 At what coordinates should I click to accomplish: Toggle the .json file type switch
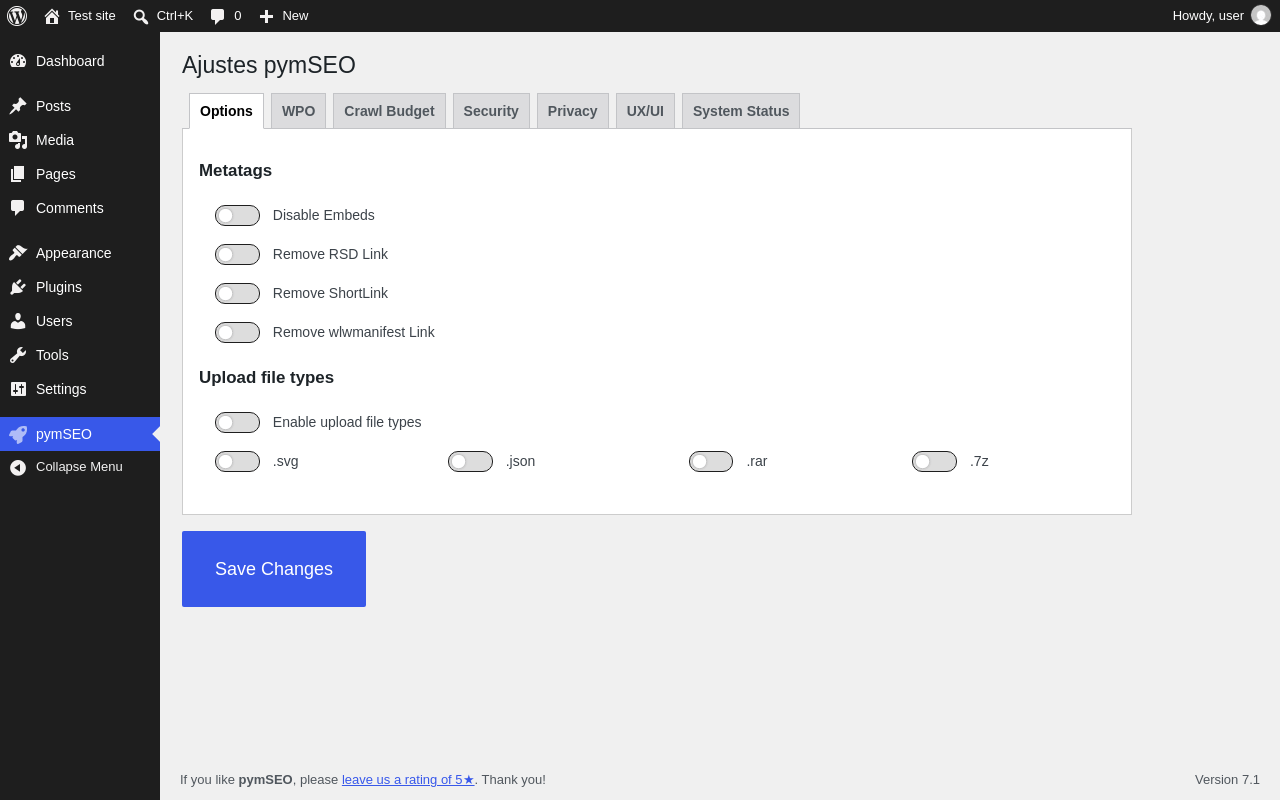[x=470, y=461]
